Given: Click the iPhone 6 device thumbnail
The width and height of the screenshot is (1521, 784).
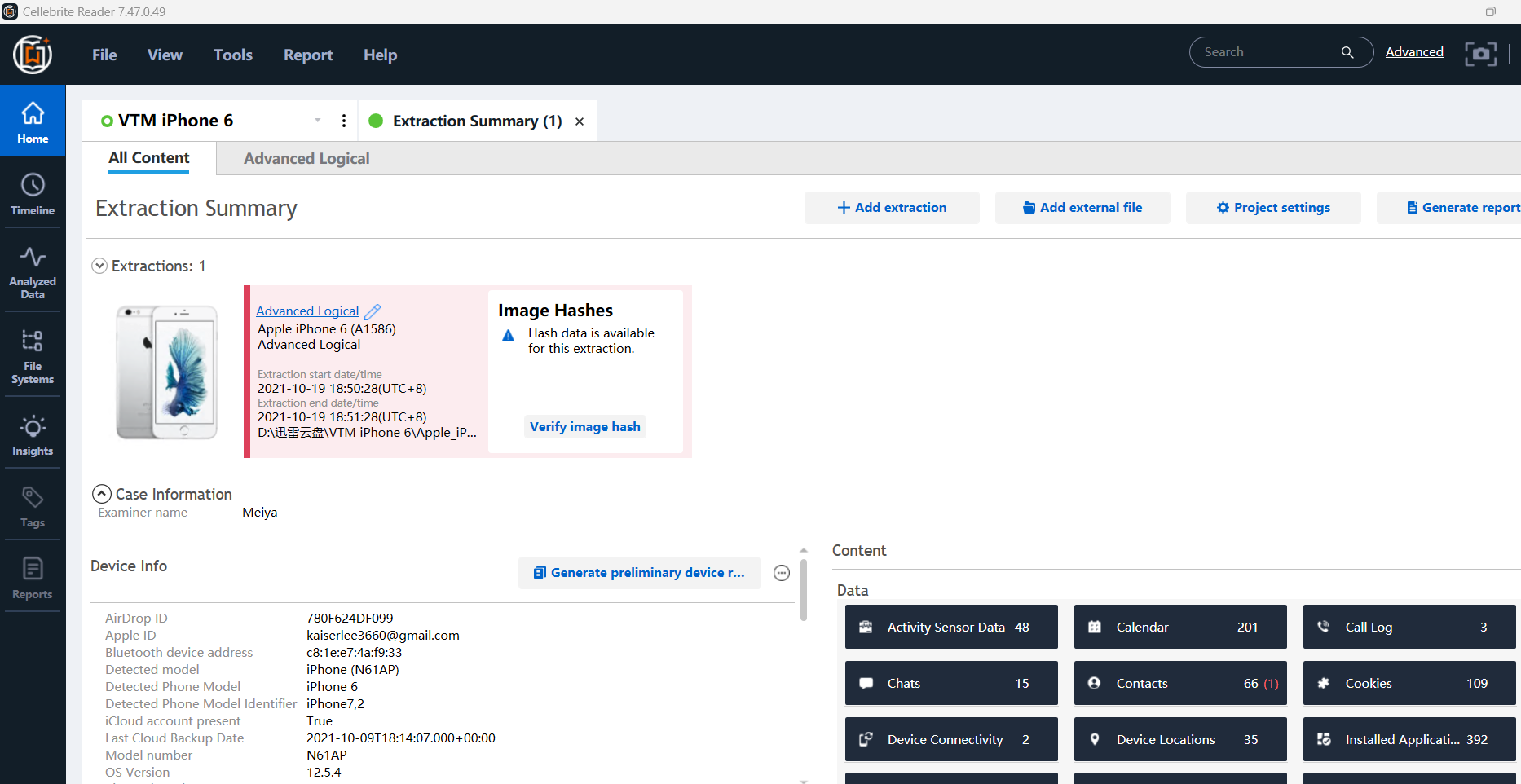Looking at the screenshot, I should (x=167, y=372).
